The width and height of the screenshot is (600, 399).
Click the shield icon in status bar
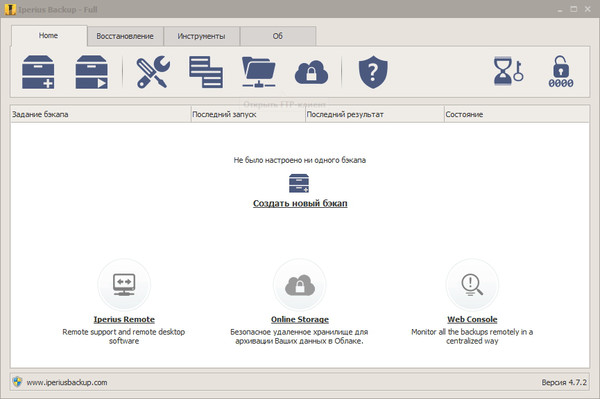point(17,382)
